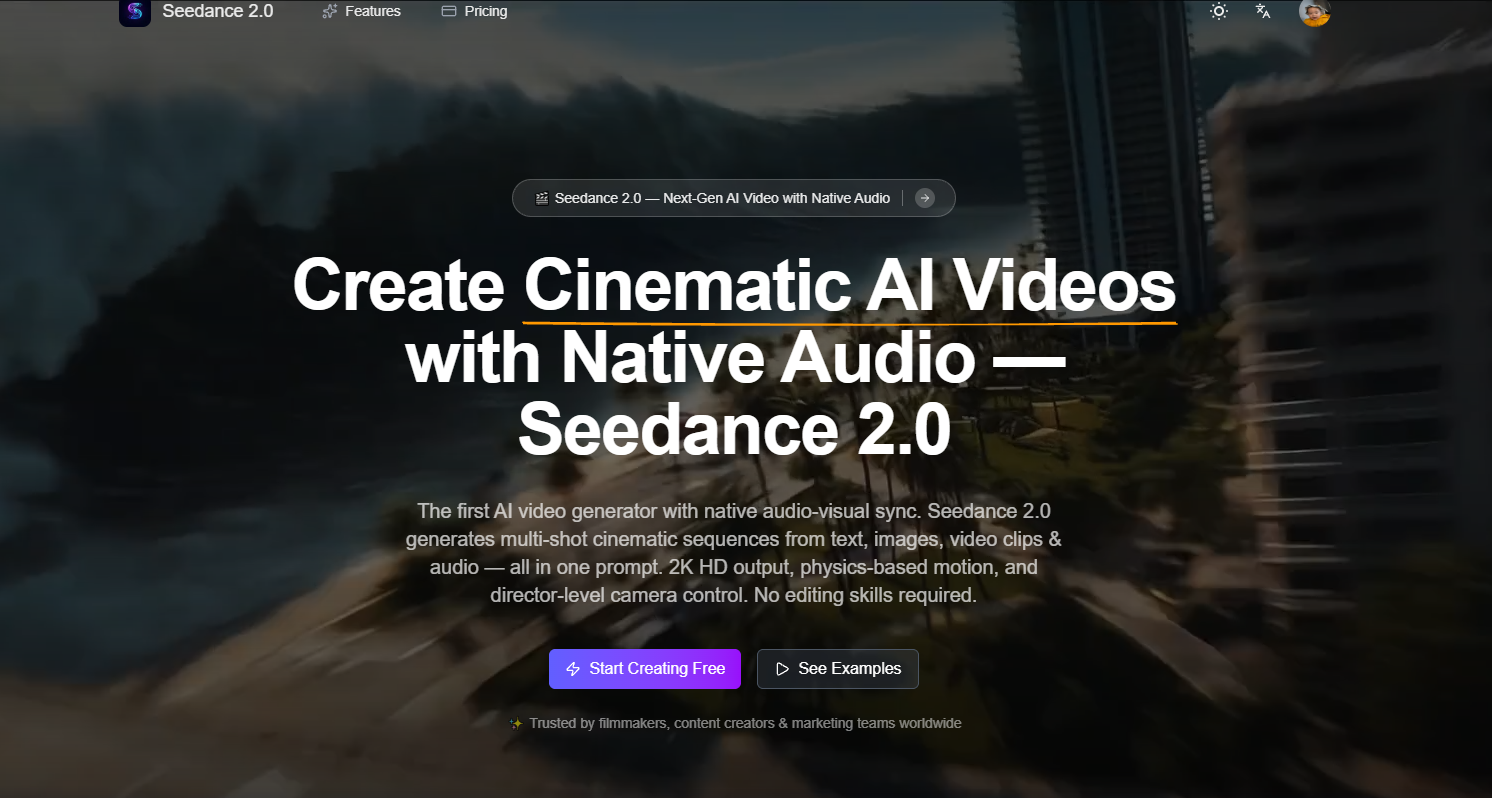Click the See Examples button

tap(837, 669)
